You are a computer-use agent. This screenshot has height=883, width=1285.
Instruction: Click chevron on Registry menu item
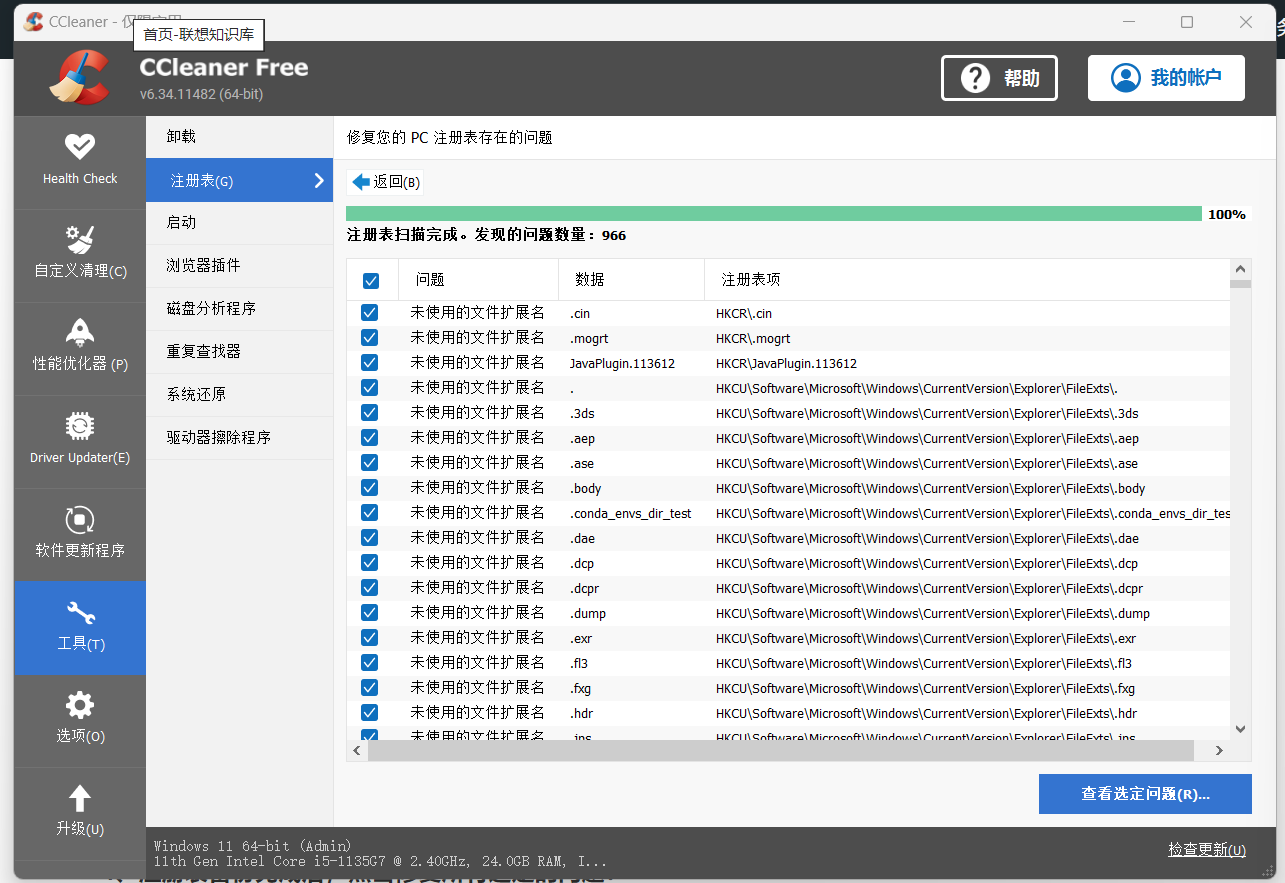(x=319, y=181)
